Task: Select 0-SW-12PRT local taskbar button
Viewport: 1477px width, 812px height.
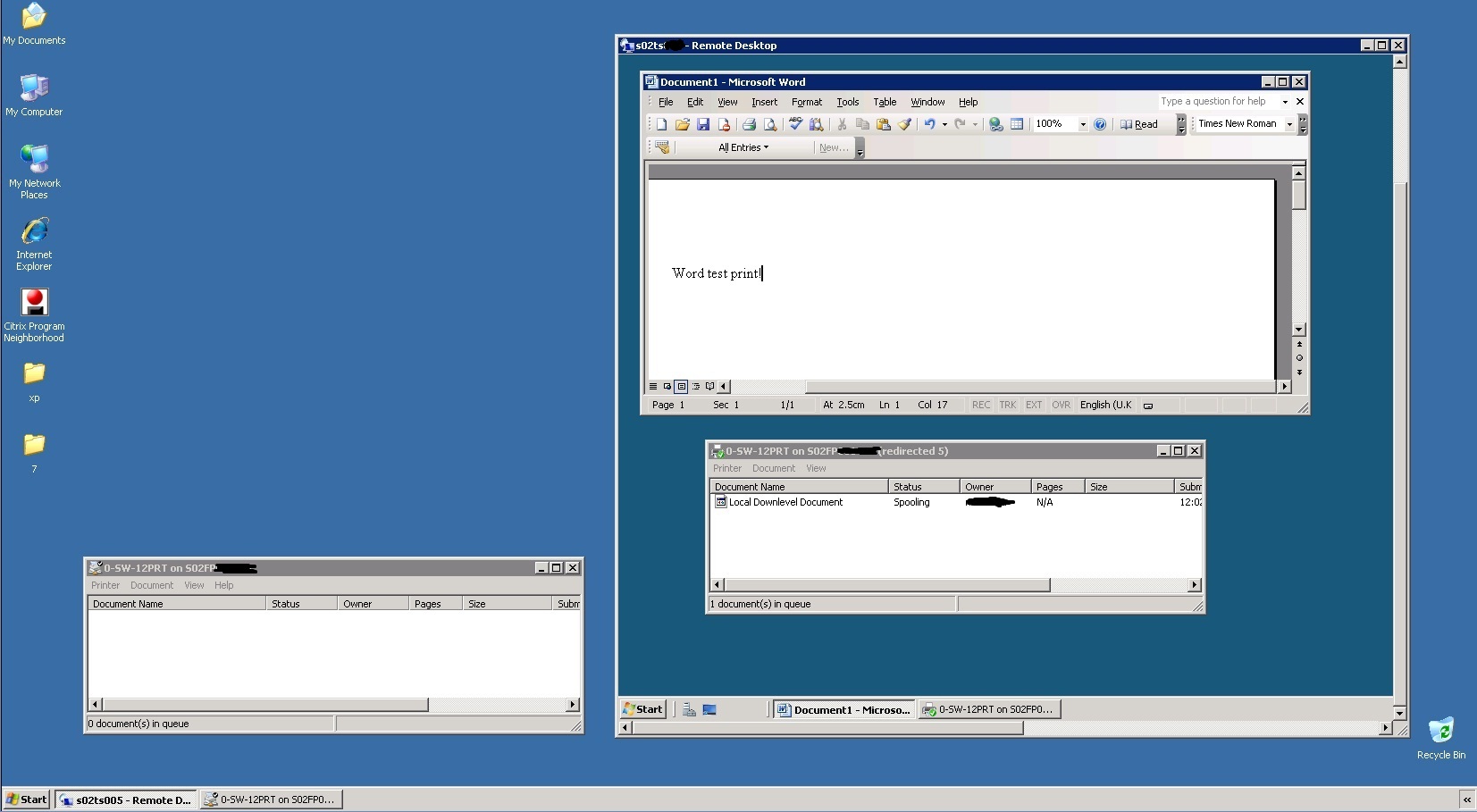Action: [x=271, y=799]
